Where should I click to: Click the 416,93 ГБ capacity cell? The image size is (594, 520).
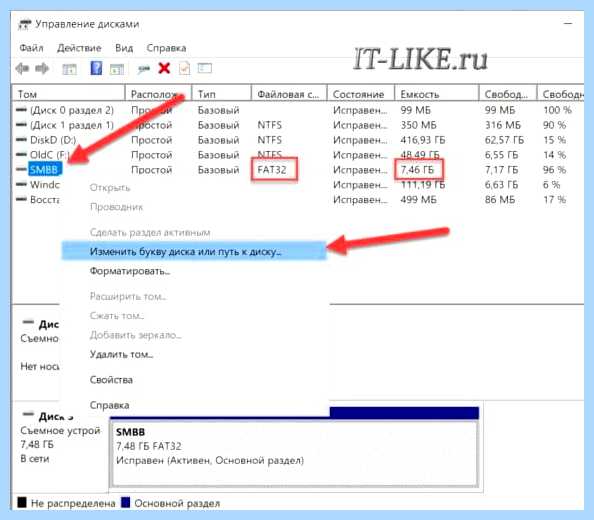point(423,140)
